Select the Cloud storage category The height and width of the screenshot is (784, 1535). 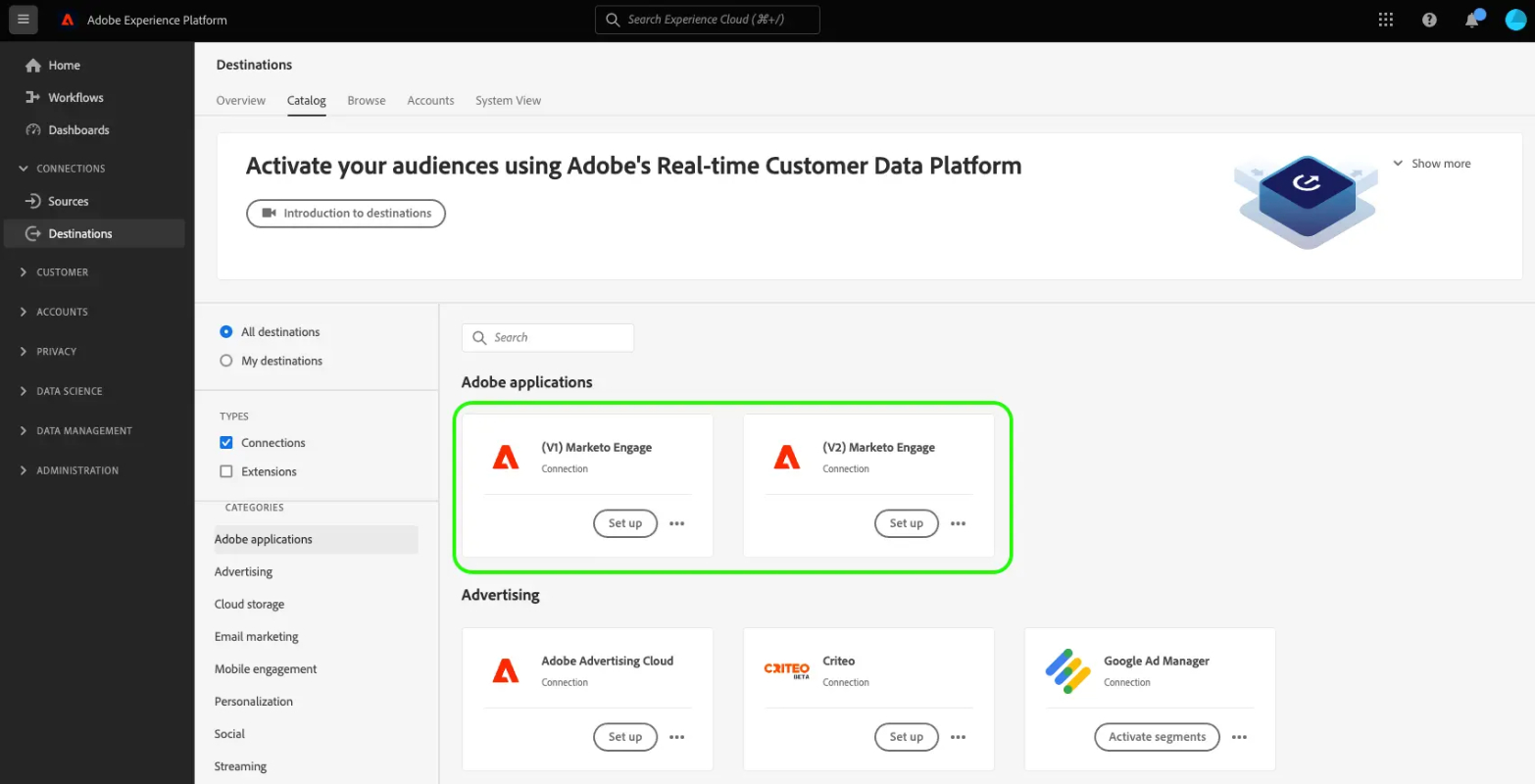[250, 605]
